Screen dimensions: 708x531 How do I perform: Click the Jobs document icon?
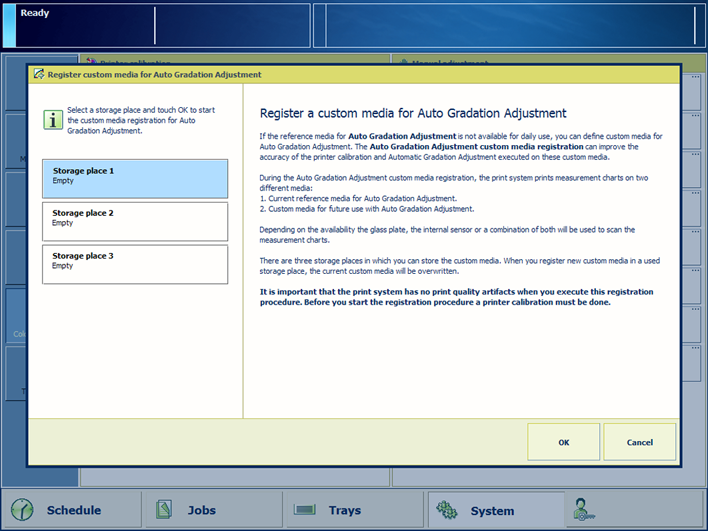pyautogui.click(x=166, y=510)
